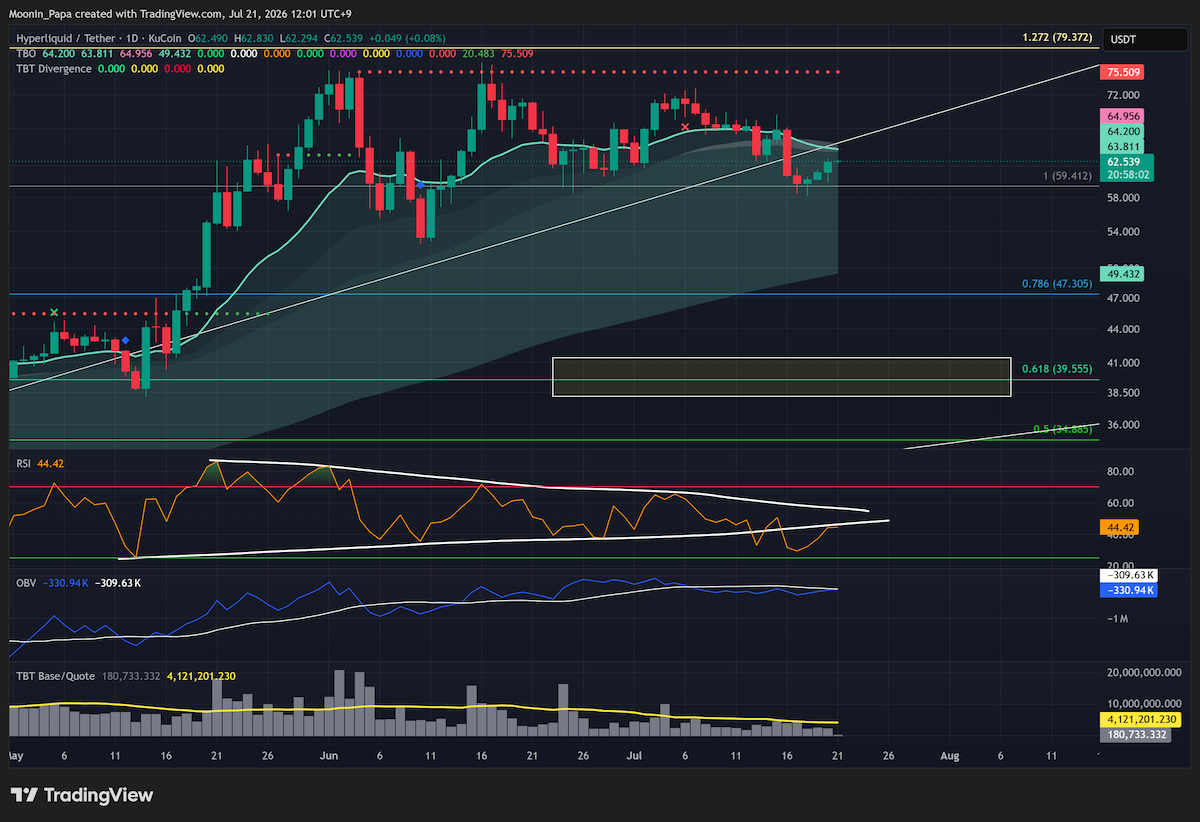Select the TBT Divergence indicator legend
The height and width of the screenshot is (822, 1200).
54,69
